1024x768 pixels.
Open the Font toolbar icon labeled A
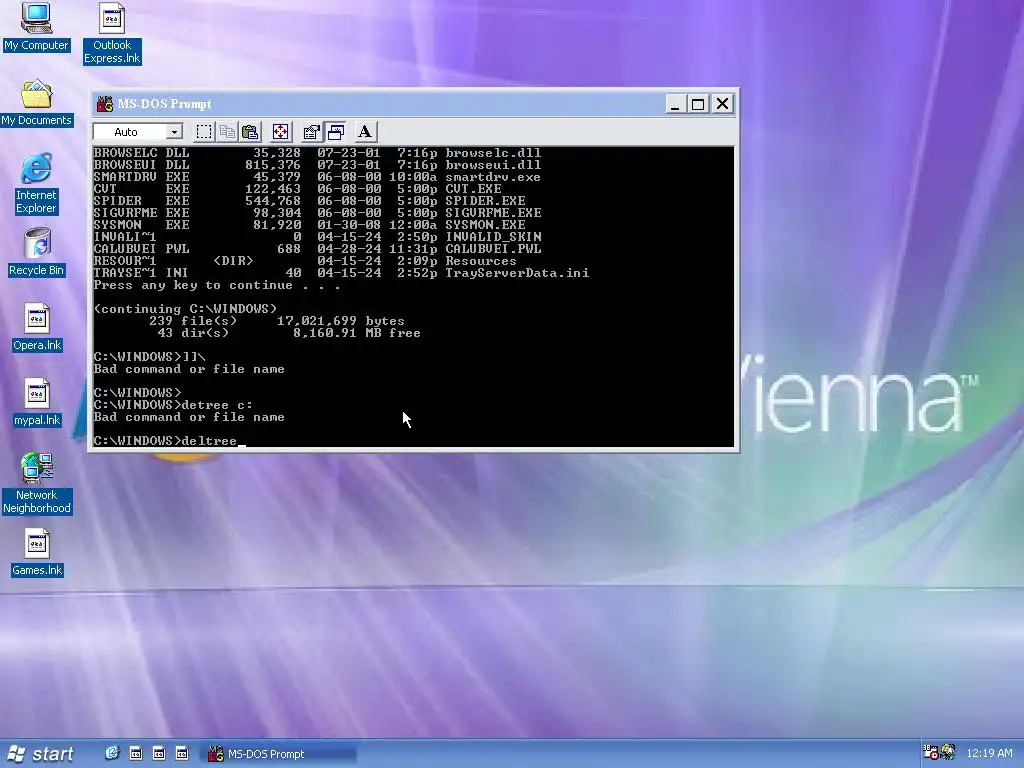[365, 132]
